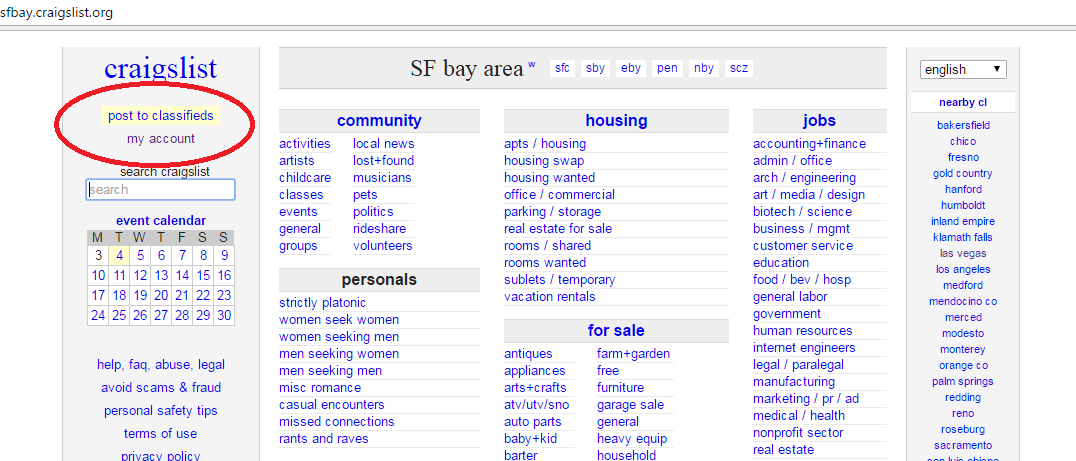Select day 4 in event calendar
The image size is (1076, 461).
[x=119, y=256]
